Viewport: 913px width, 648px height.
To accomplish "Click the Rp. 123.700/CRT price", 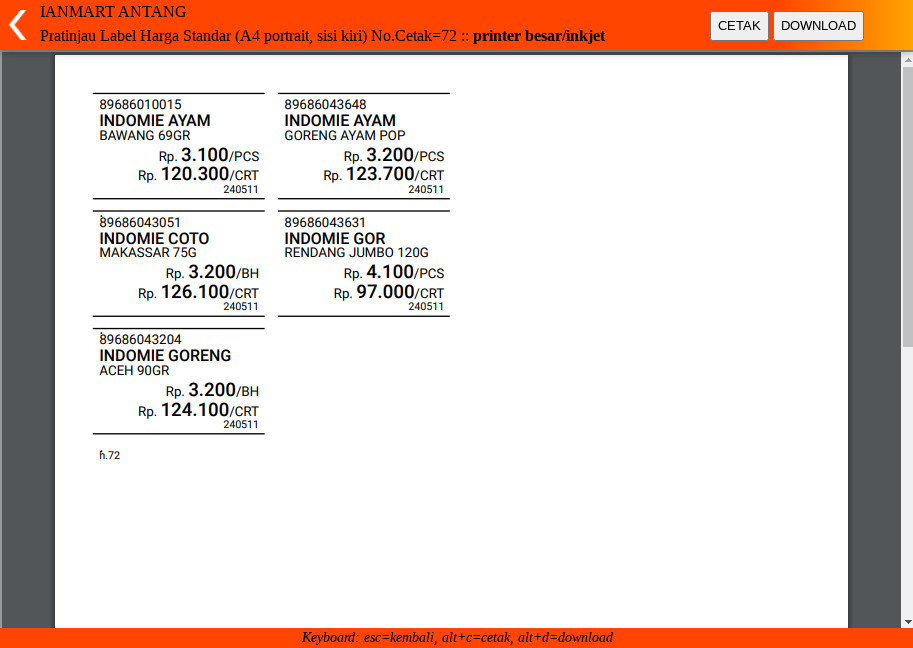I will [x=383, y=175].
